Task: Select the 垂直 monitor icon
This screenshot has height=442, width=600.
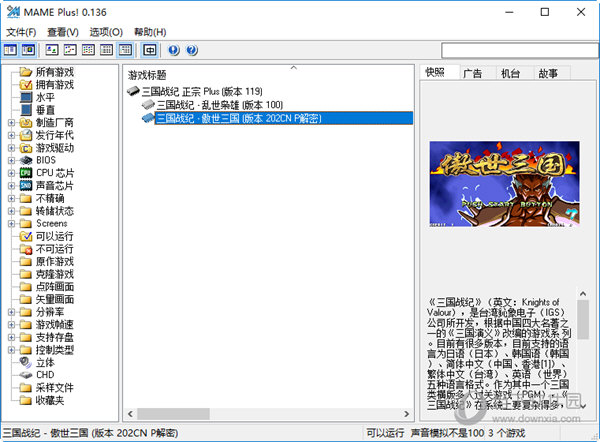Action: (x=26, y=109)
